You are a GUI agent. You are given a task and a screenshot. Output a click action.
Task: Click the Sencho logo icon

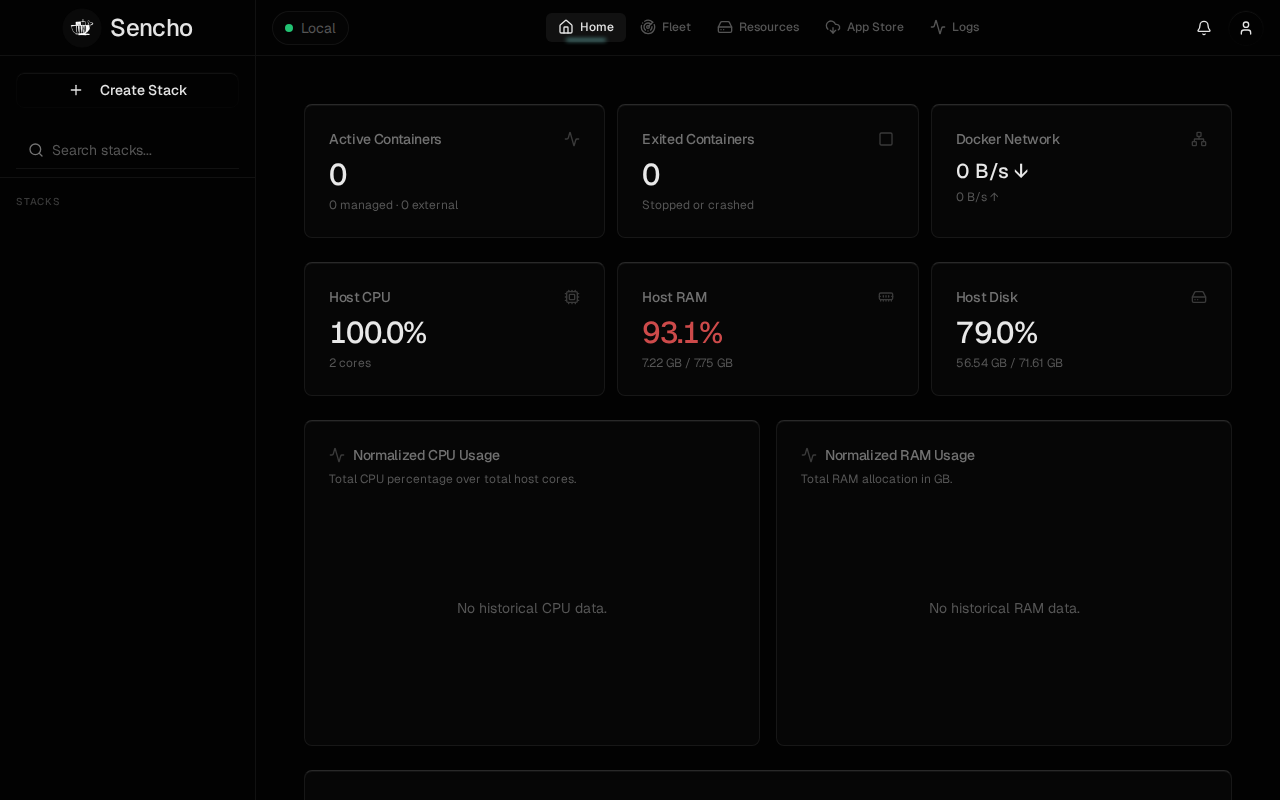click(x=82, y=28)
